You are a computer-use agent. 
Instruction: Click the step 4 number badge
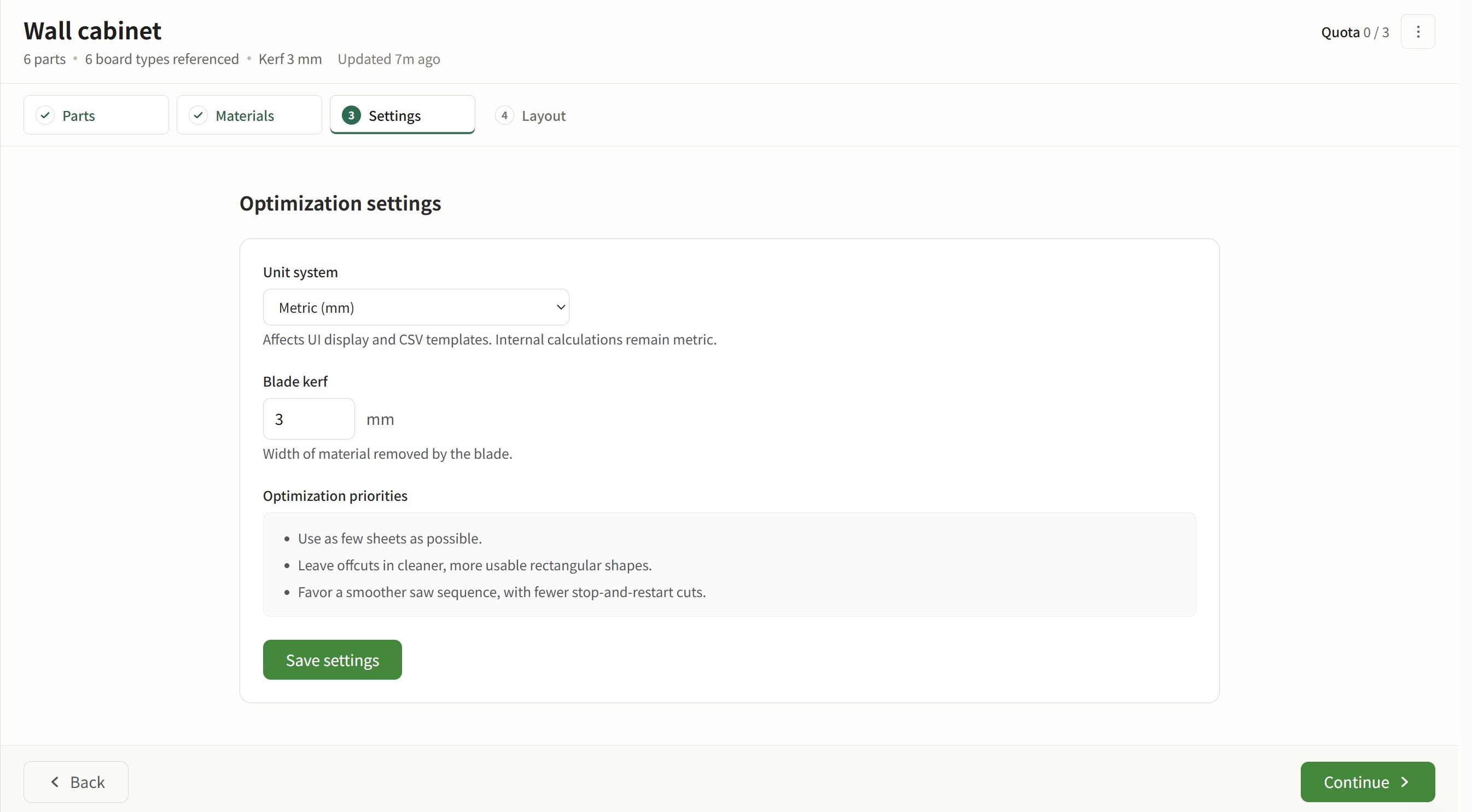click(504, 115)
